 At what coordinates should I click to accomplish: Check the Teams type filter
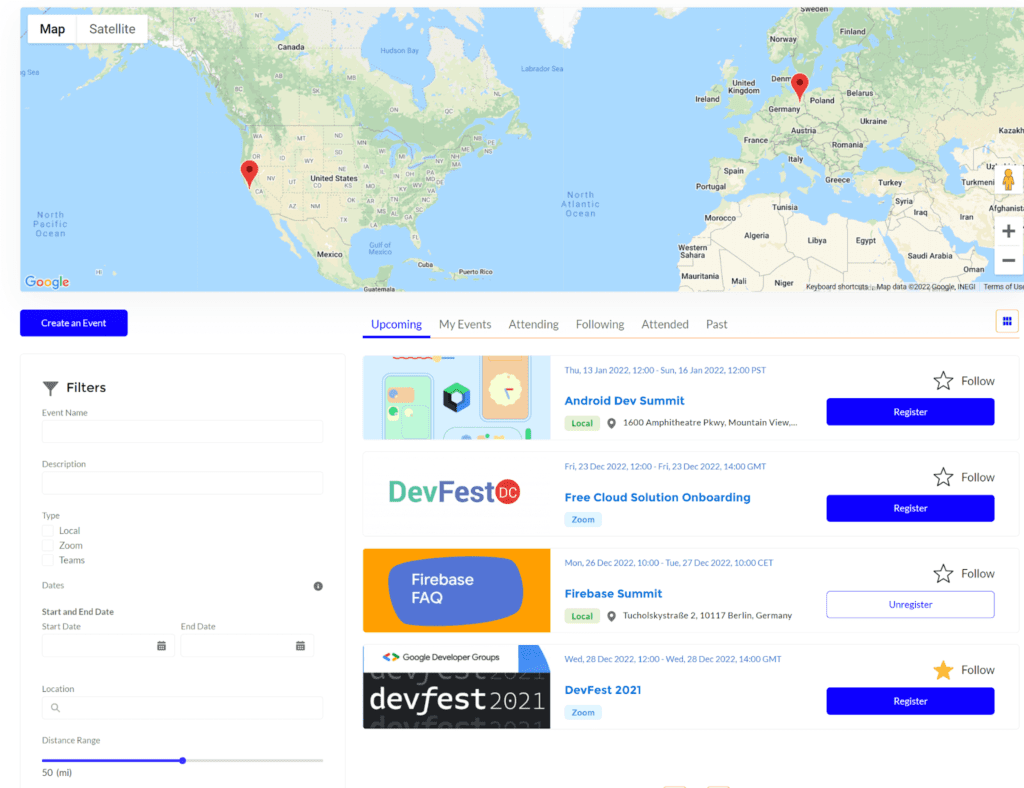tap(48, 560)
